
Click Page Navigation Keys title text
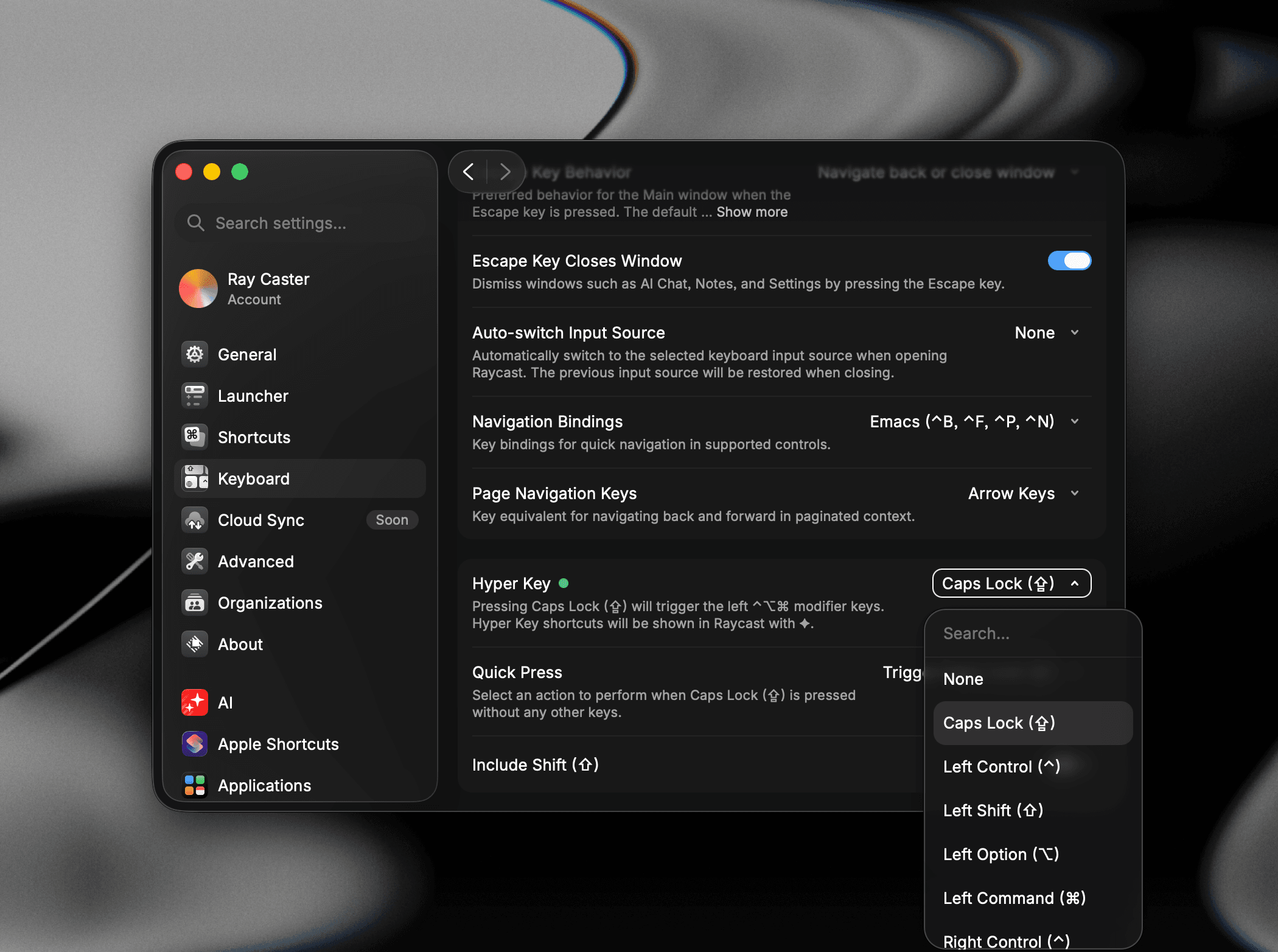point(554,493)
